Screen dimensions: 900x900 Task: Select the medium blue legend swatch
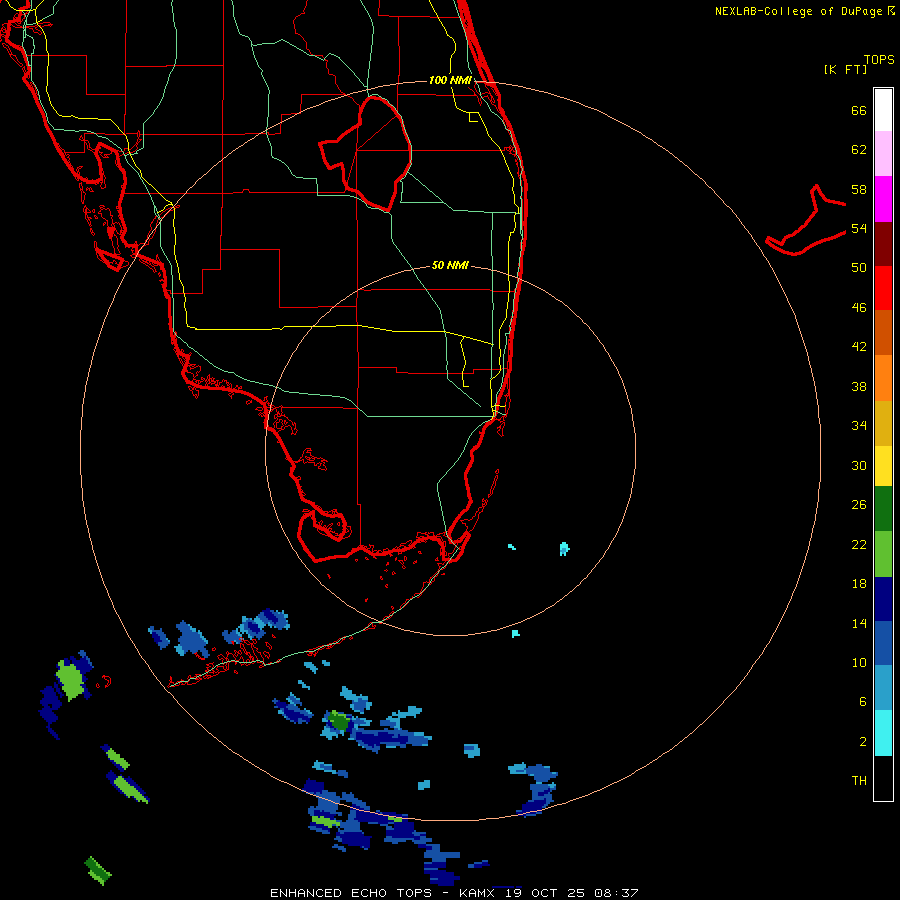pos(883,643)
